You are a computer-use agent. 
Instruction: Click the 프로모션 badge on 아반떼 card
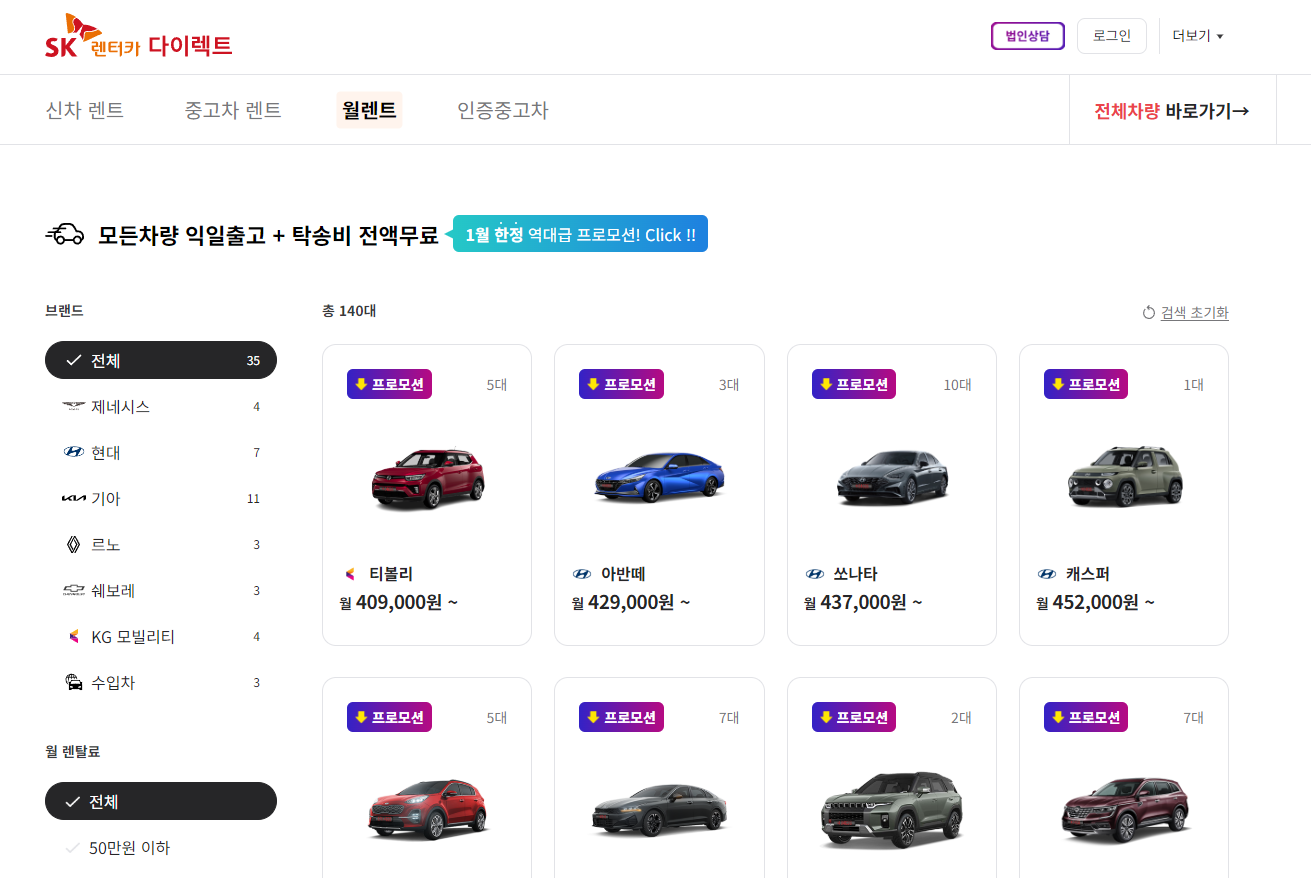click(621, 384)
